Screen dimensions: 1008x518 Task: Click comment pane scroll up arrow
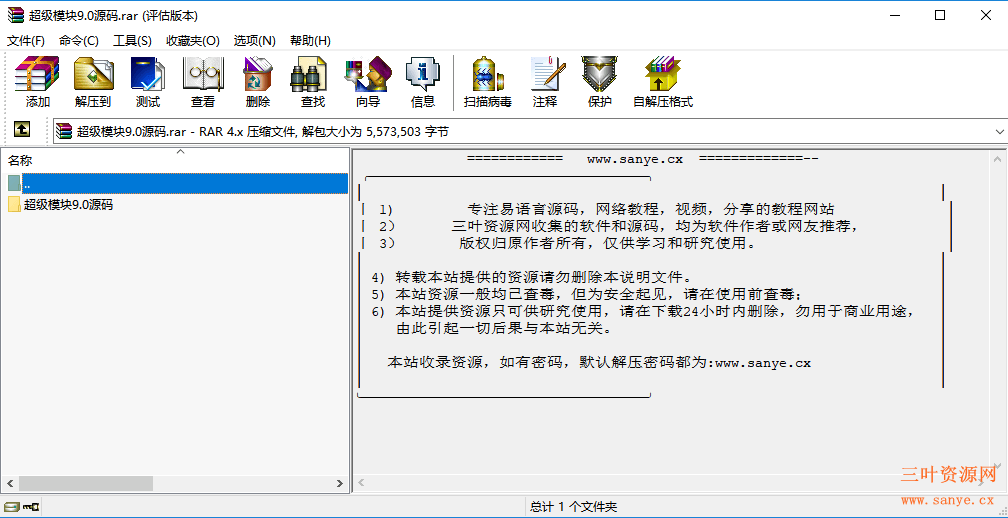click(x=997, y=159)
